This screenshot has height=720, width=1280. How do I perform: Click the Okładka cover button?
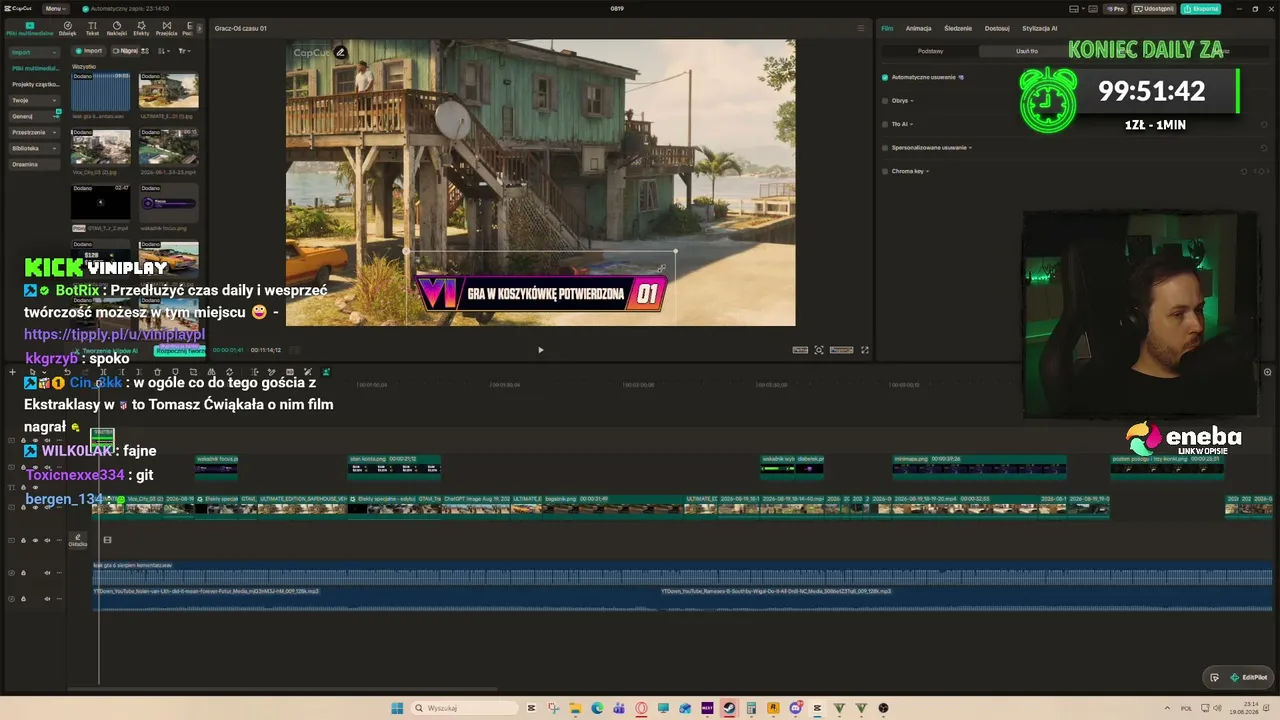(77, 540)
